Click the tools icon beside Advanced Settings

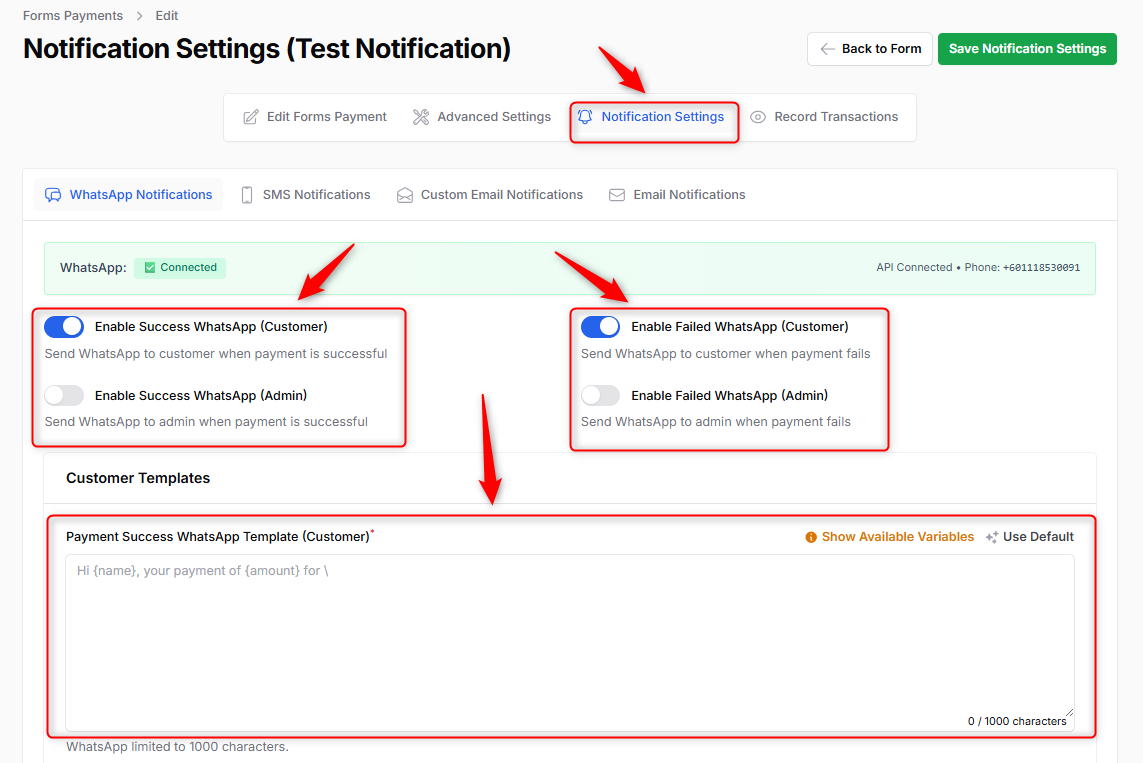point(421,117)
